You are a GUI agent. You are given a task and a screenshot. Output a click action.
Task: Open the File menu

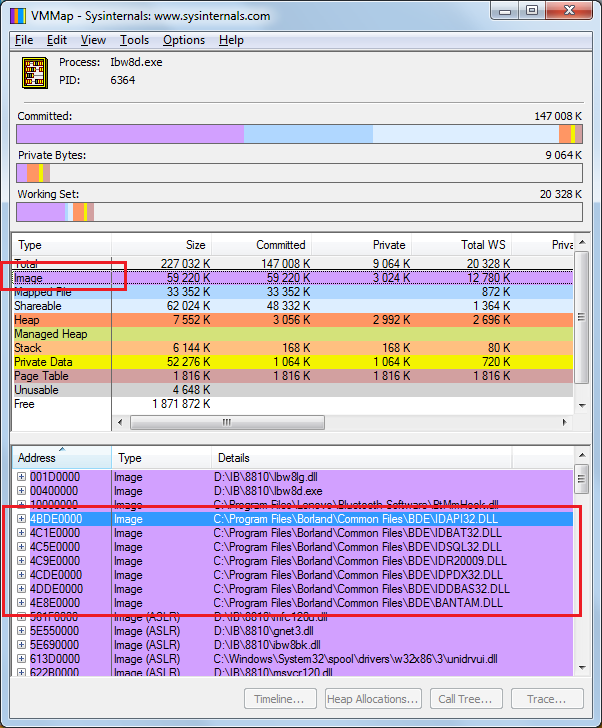[x=24, y=40]
